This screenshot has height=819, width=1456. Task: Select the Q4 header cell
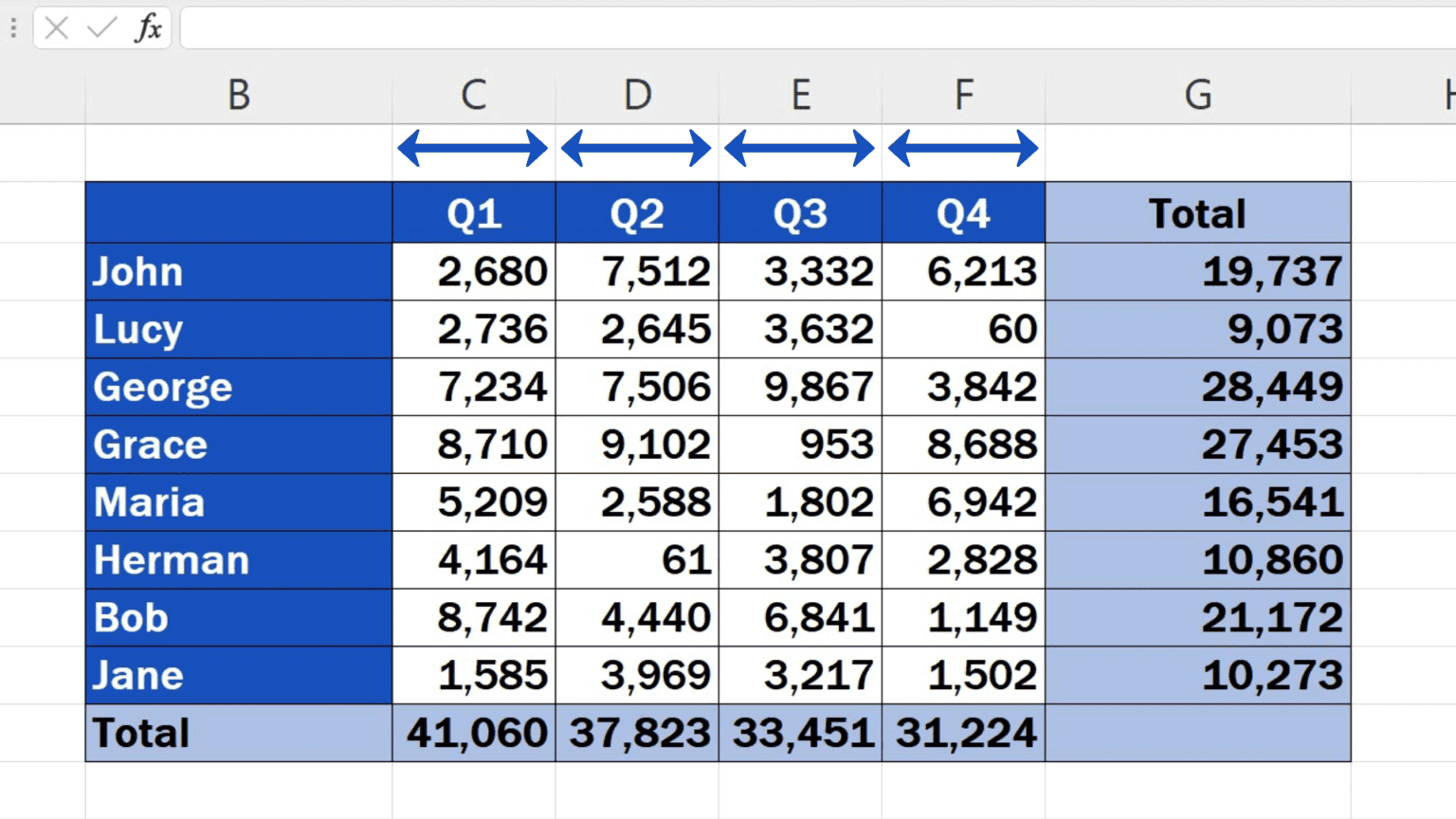pos(963,212)
